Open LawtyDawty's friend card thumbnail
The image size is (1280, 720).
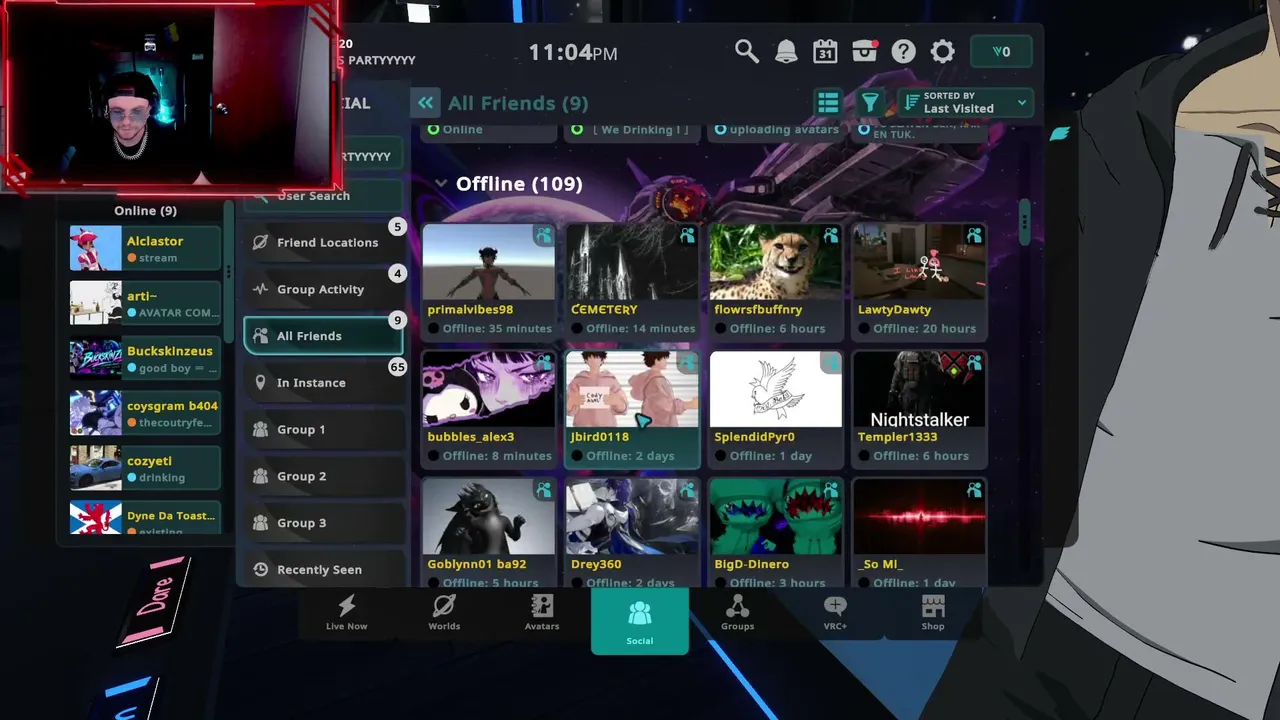coord(919,262)
